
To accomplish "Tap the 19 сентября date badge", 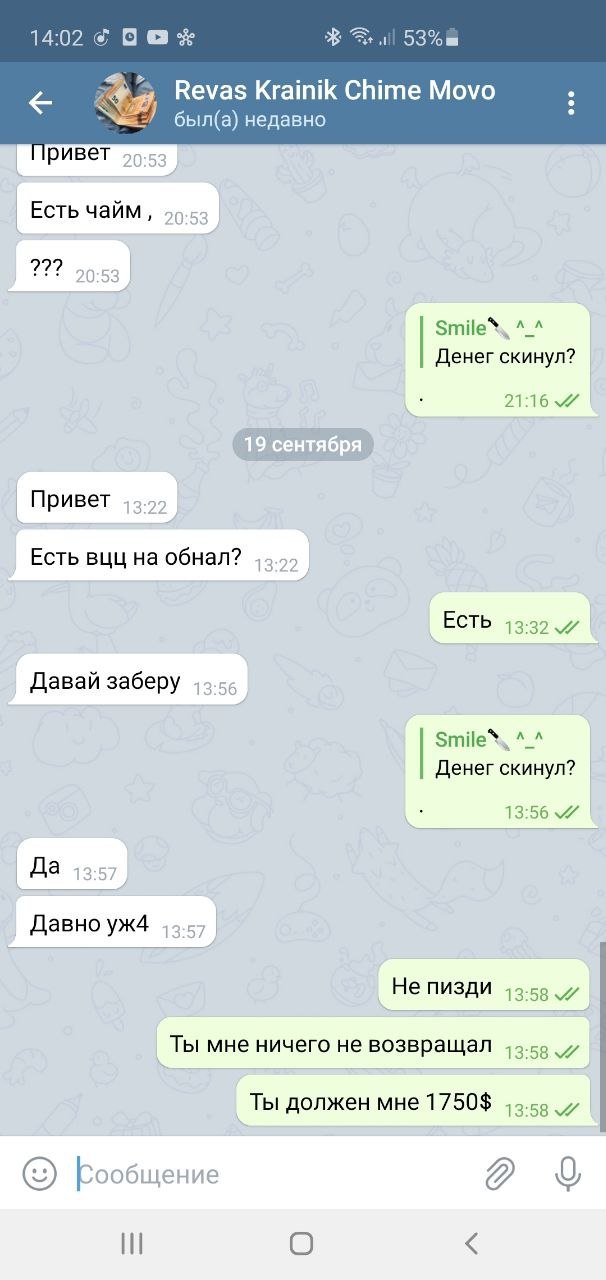I will pos(303,444).
